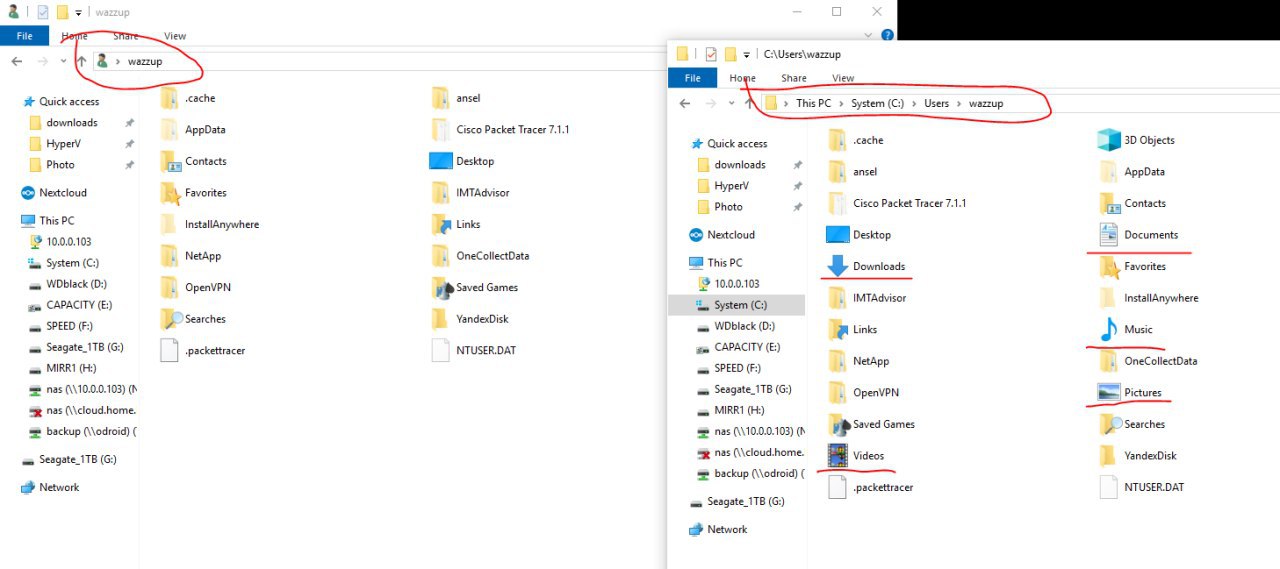Click Up arrow in right window
This screenshot has height=569, width=1280.
750,103
